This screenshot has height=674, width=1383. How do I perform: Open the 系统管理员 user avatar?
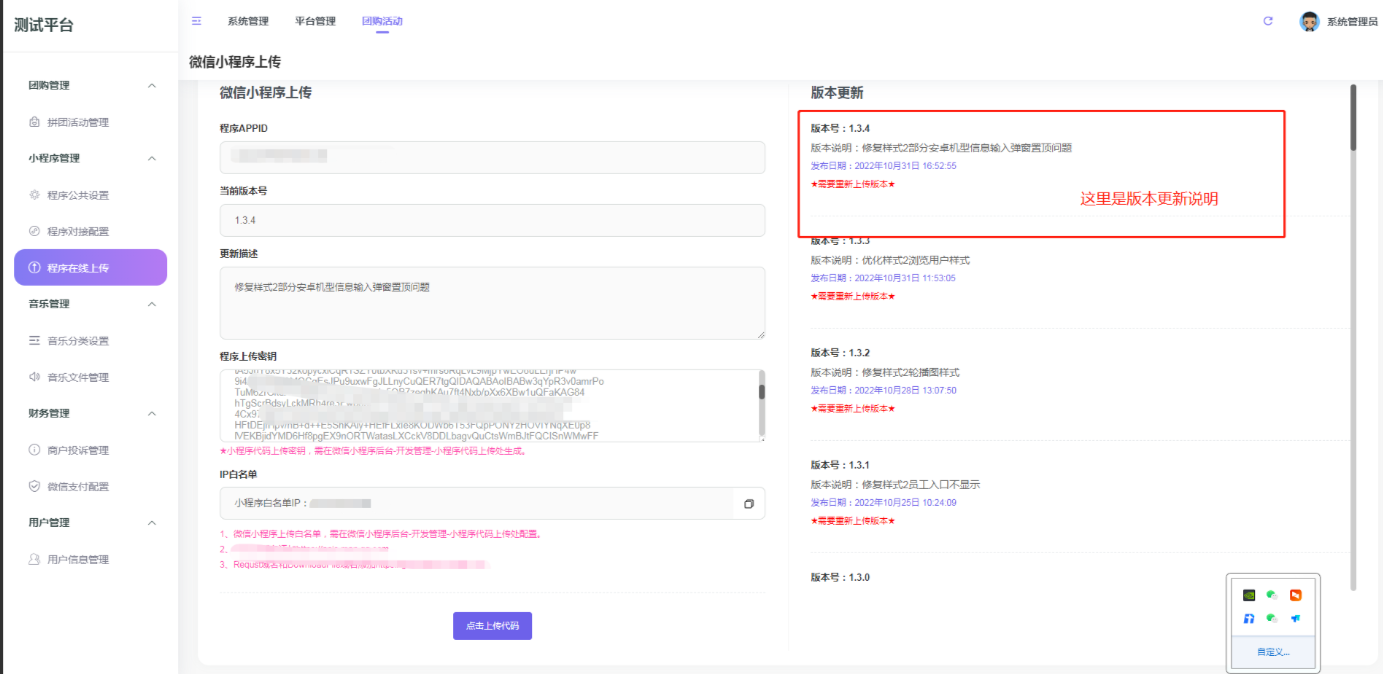point(1309,21)
